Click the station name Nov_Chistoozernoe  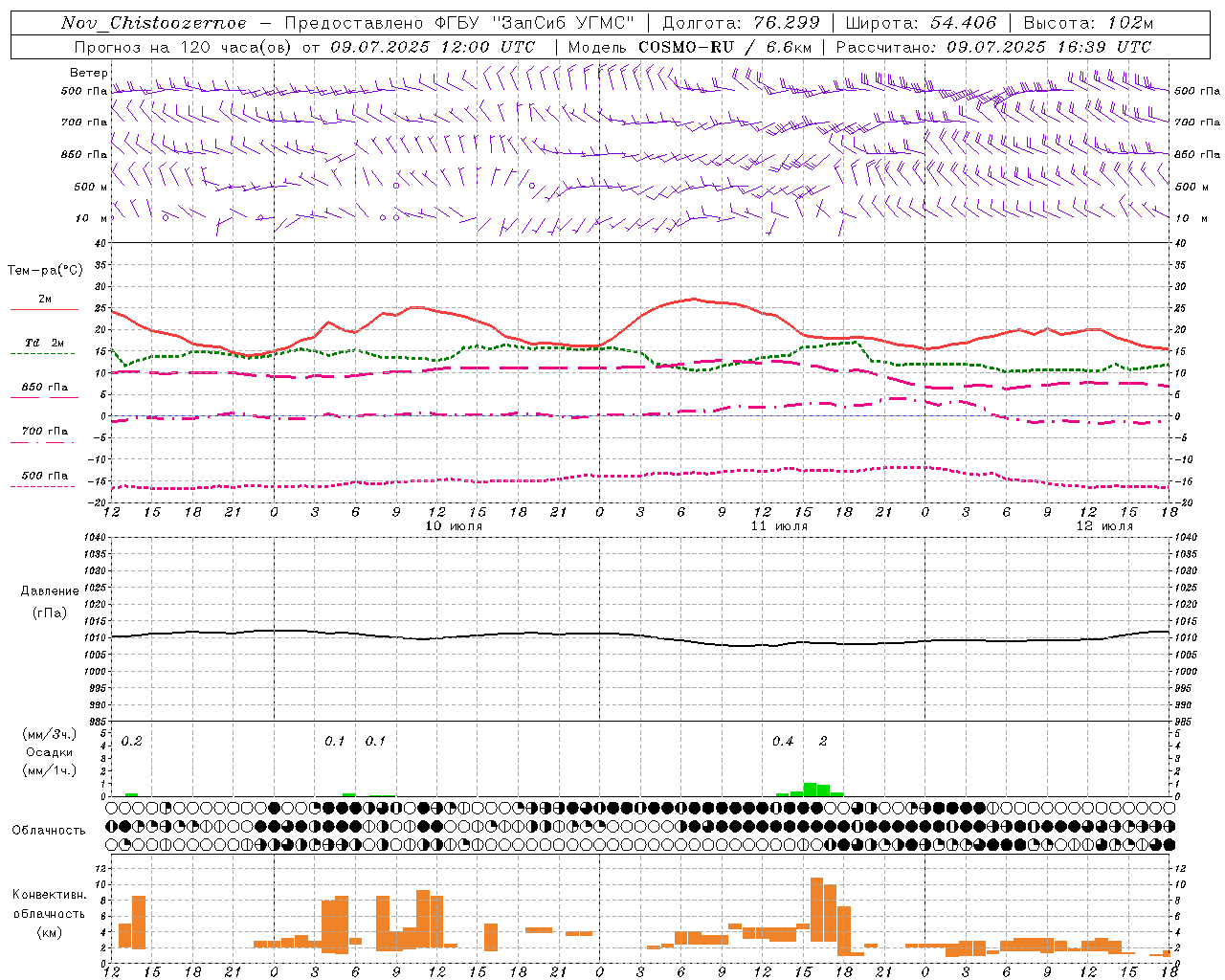(x=153, y=23)
